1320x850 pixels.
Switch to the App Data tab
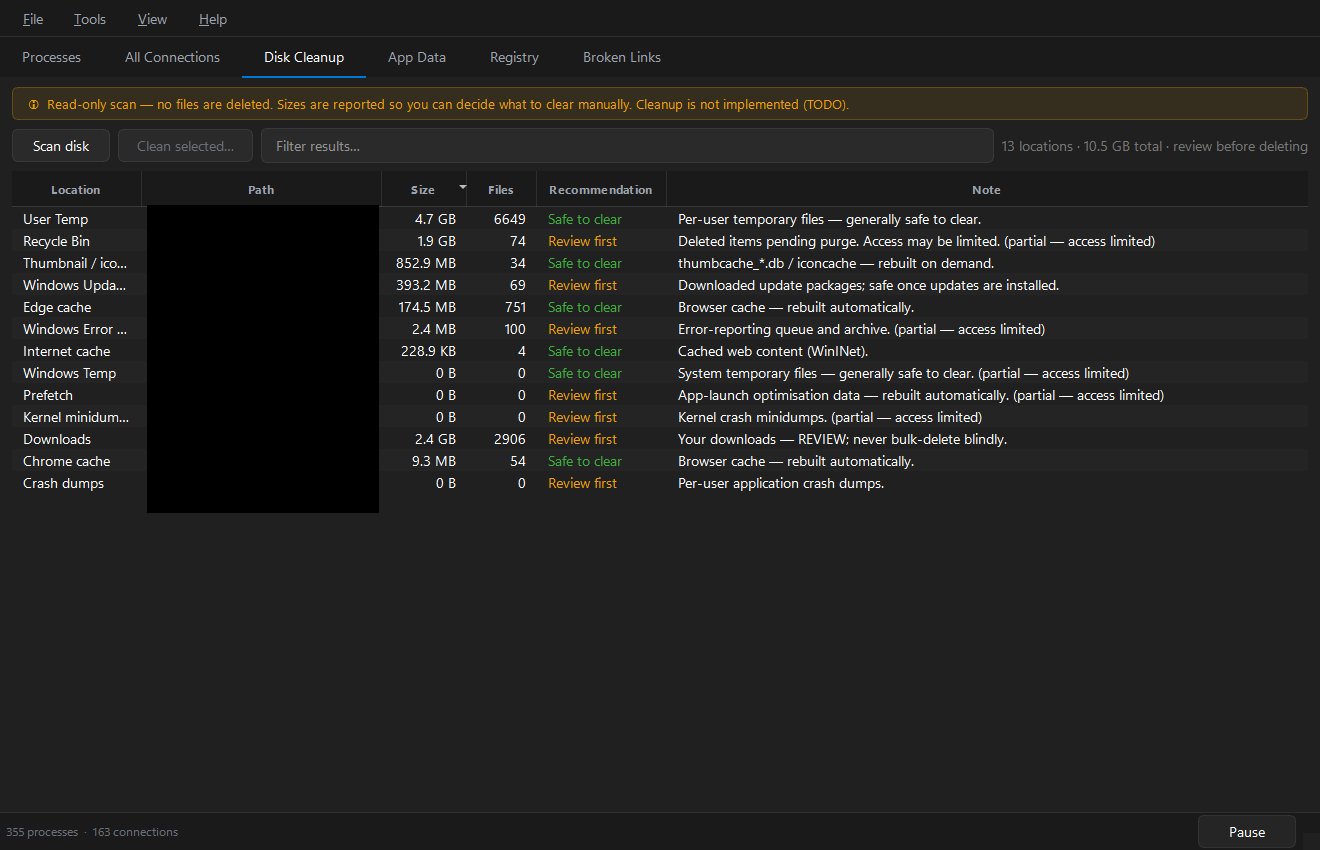point(417,57)
